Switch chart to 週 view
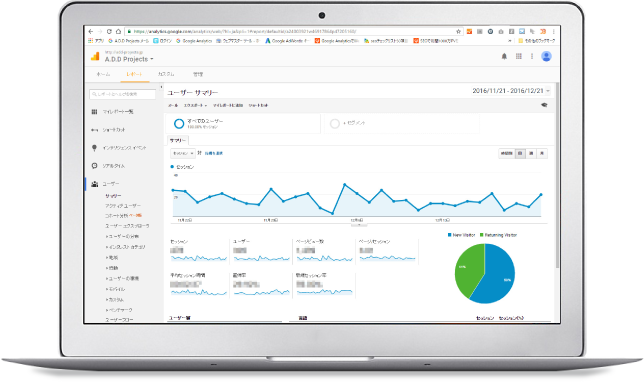This screenshot has width=644, height=382. tap(531, 153)
